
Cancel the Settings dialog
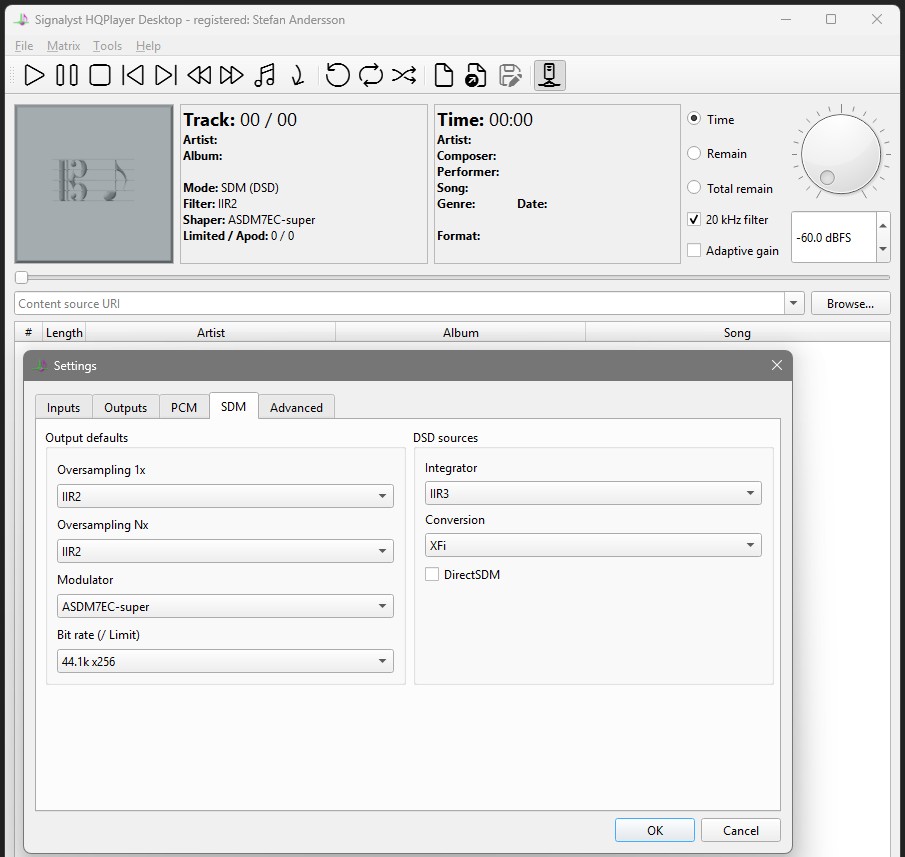click(741, 830)
